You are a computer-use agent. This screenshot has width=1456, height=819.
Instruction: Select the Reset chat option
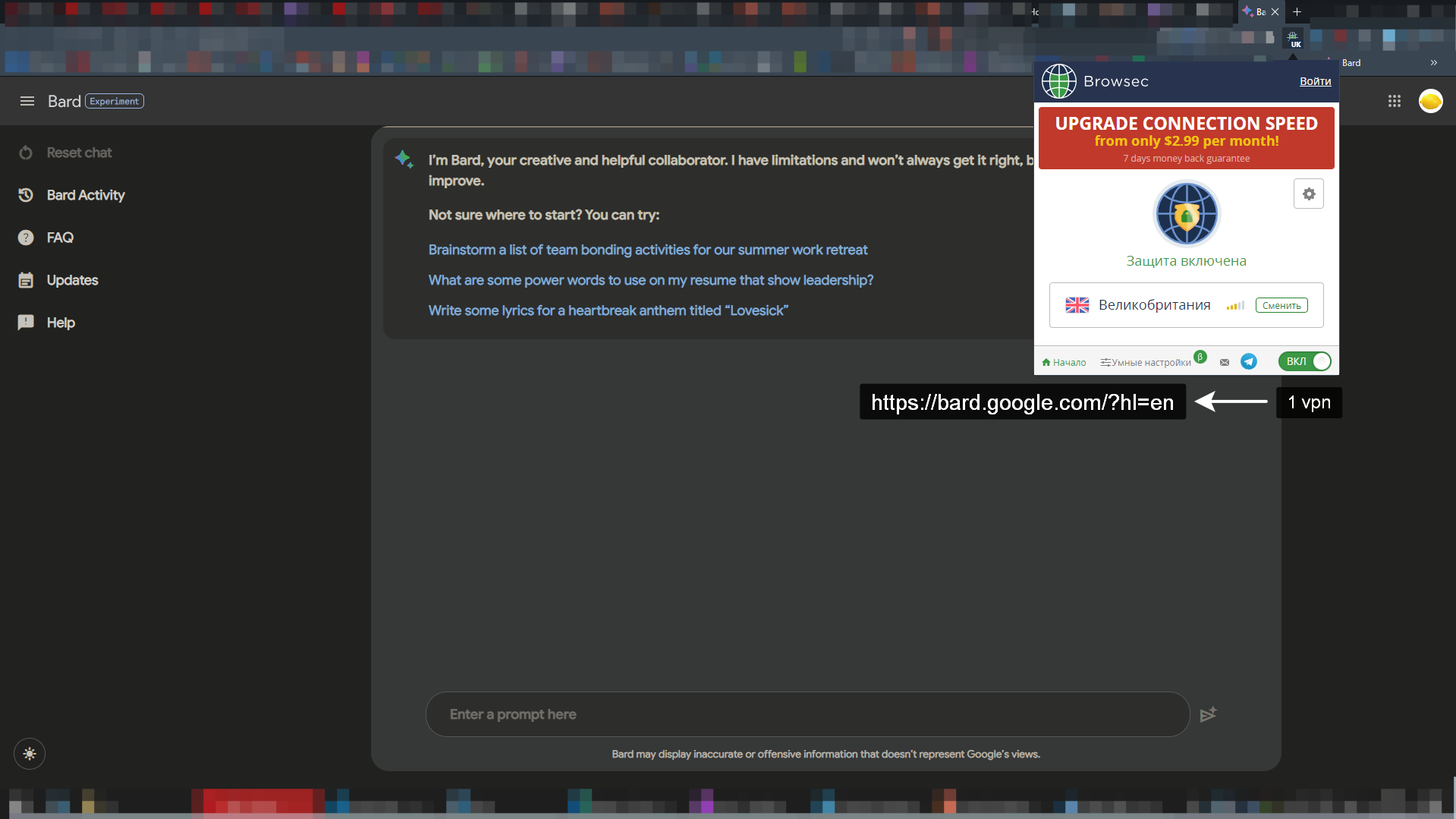[79, 153]
